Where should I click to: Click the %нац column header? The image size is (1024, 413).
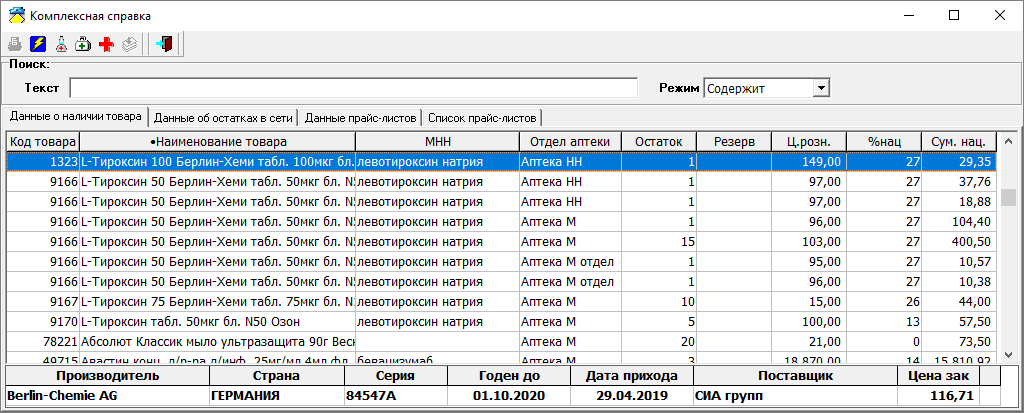[884, 142]
